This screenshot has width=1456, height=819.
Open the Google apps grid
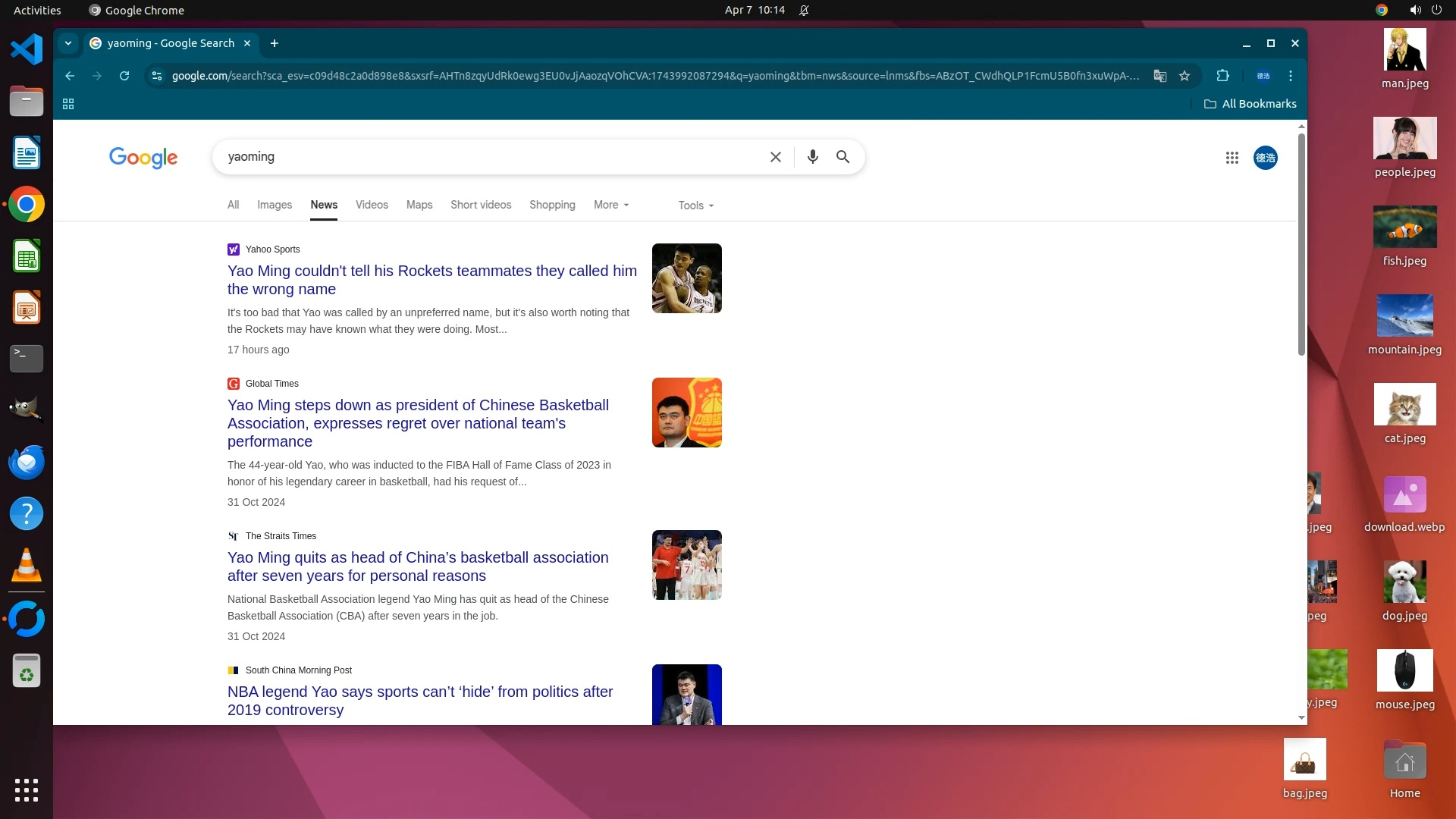tap(1232, 158)
